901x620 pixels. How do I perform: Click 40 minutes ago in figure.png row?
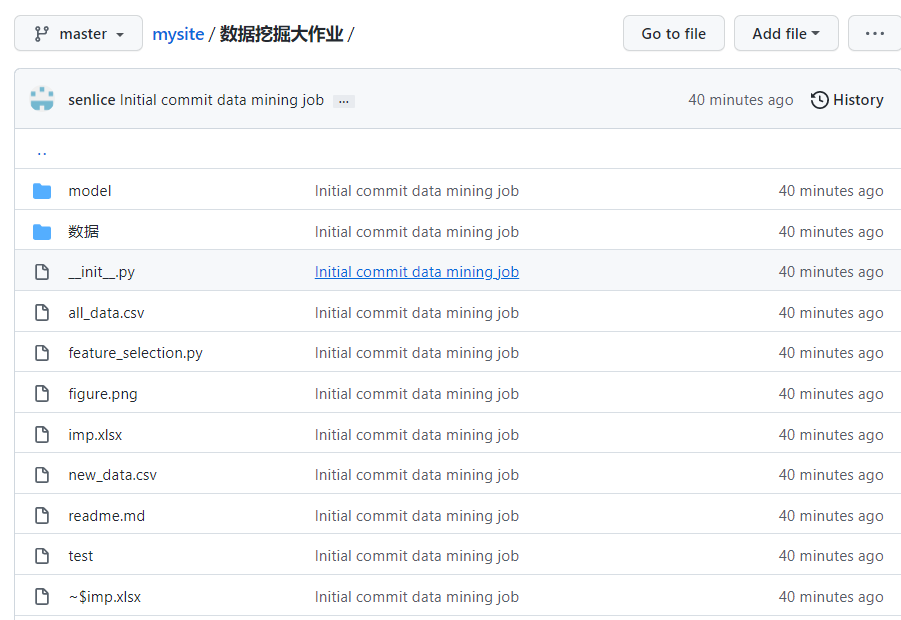(831, 394)
